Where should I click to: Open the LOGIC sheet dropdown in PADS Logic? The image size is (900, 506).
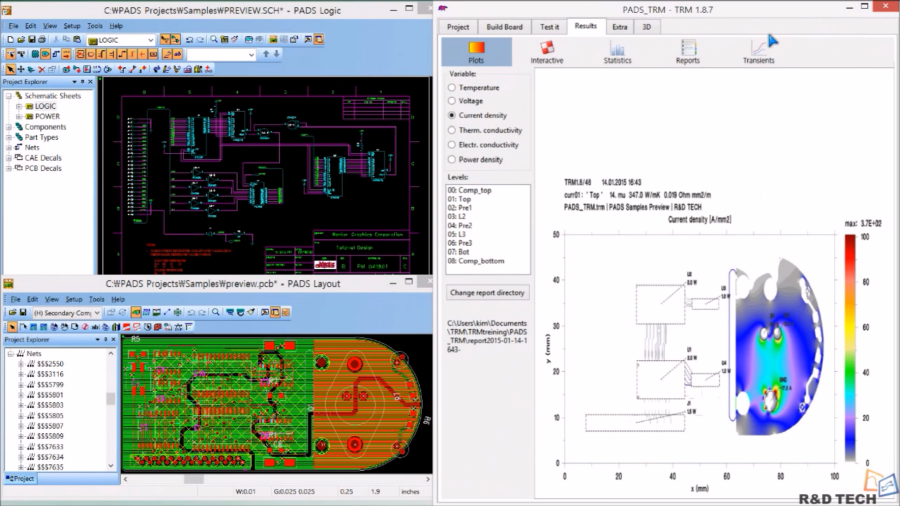150,40
